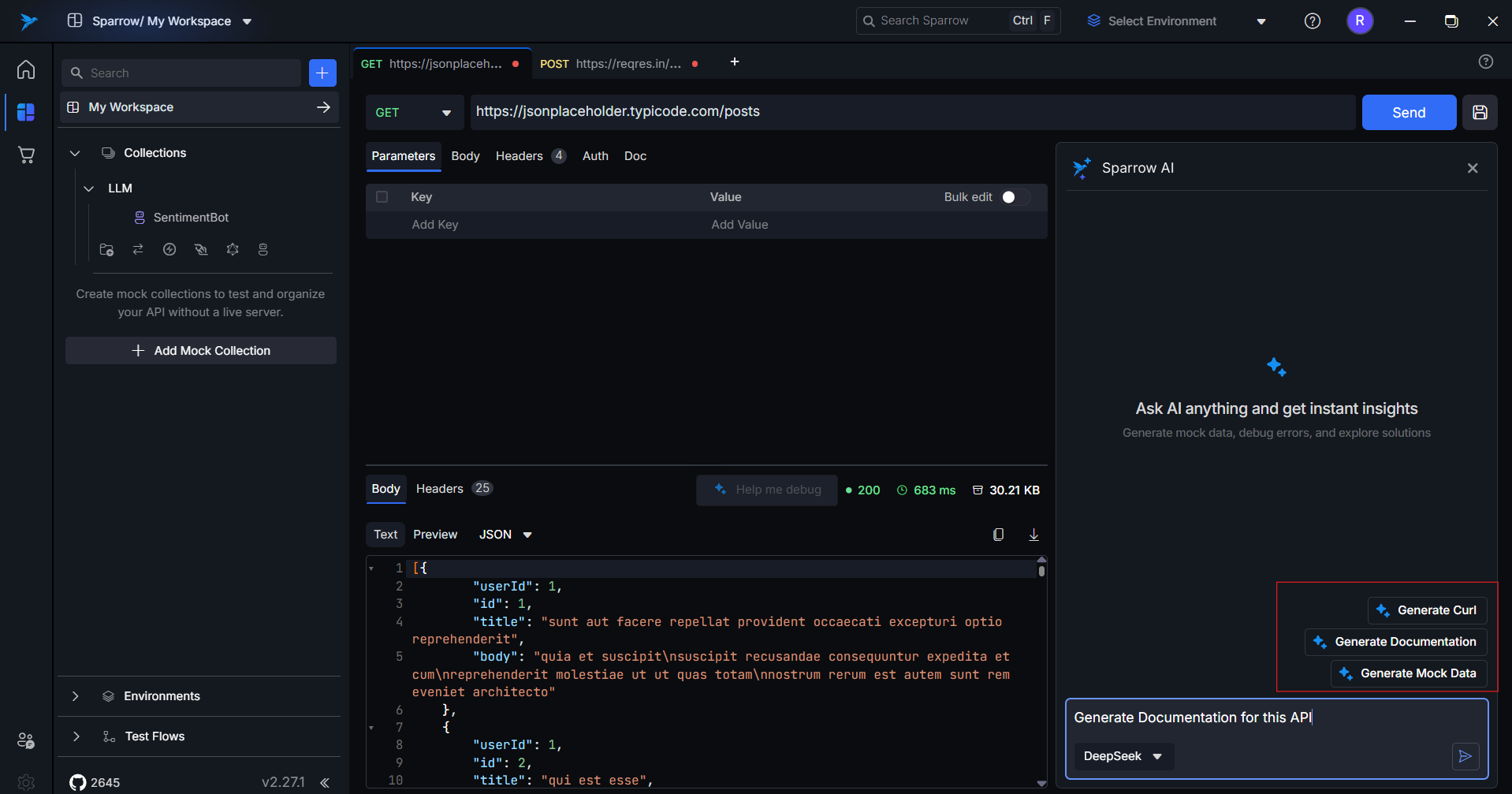
Task: Open the DeepSeek model dropdown
Action: coord(1123,756)
